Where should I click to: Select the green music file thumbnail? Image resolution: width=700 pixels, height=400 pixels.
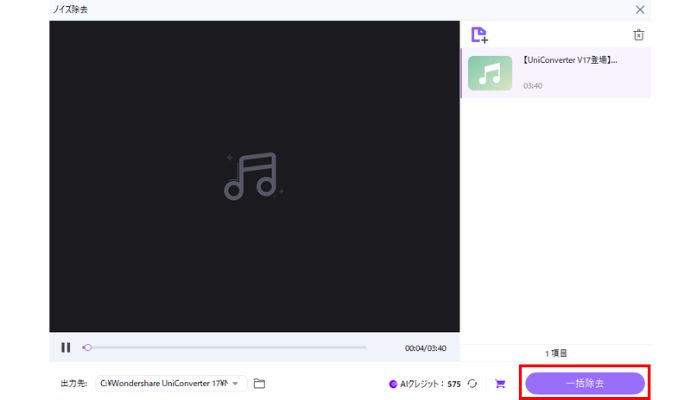490,73
